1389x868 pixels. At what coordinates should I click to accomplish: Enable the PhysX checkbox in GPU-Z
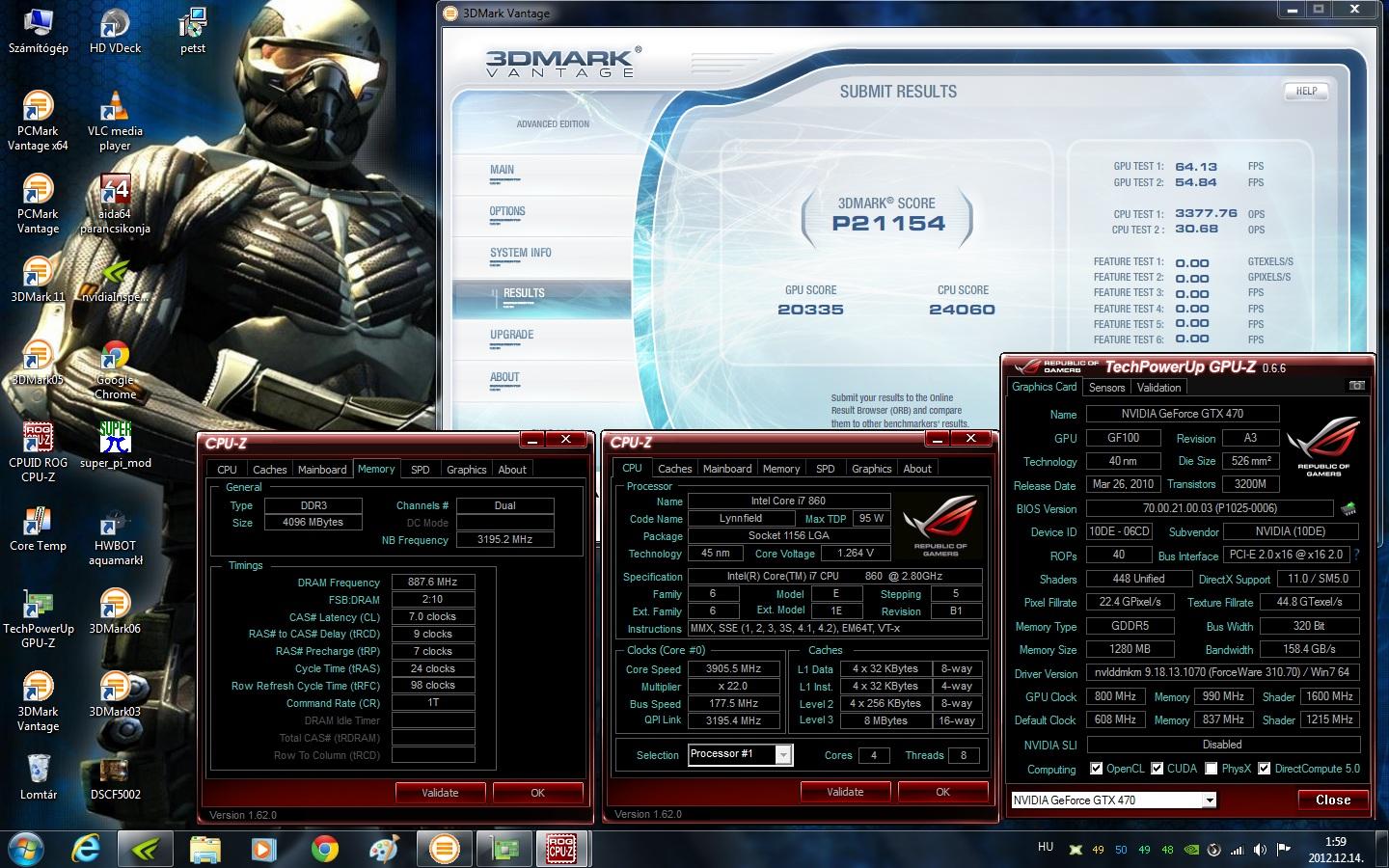[x=1211, y=769]
